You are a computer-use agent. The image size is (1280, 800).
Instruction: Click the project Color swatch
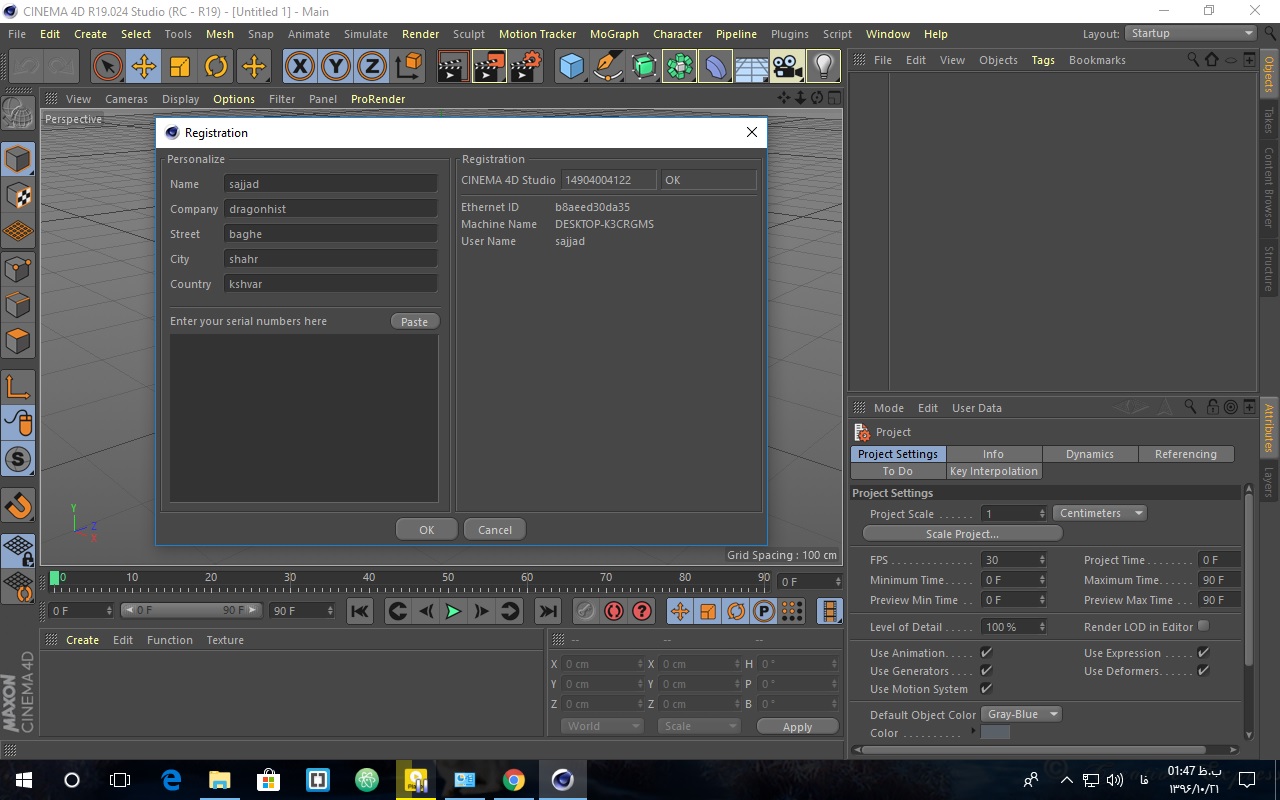(x=996, y=733)
